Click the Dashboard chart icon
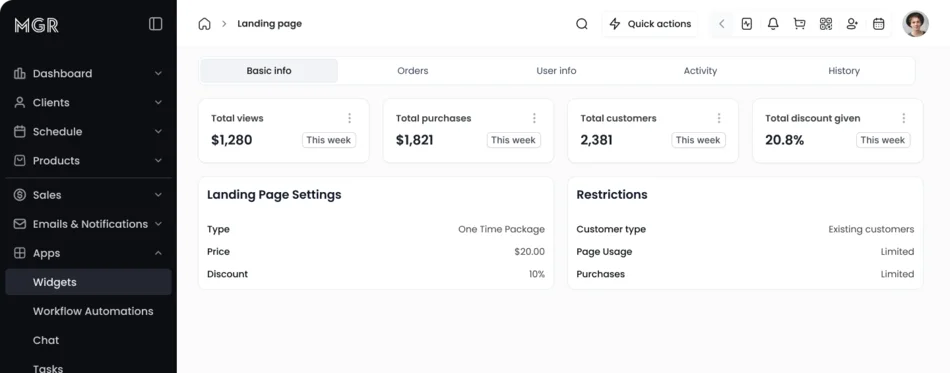Viewport: 950px width, 373px height. (x=20, y=73)
